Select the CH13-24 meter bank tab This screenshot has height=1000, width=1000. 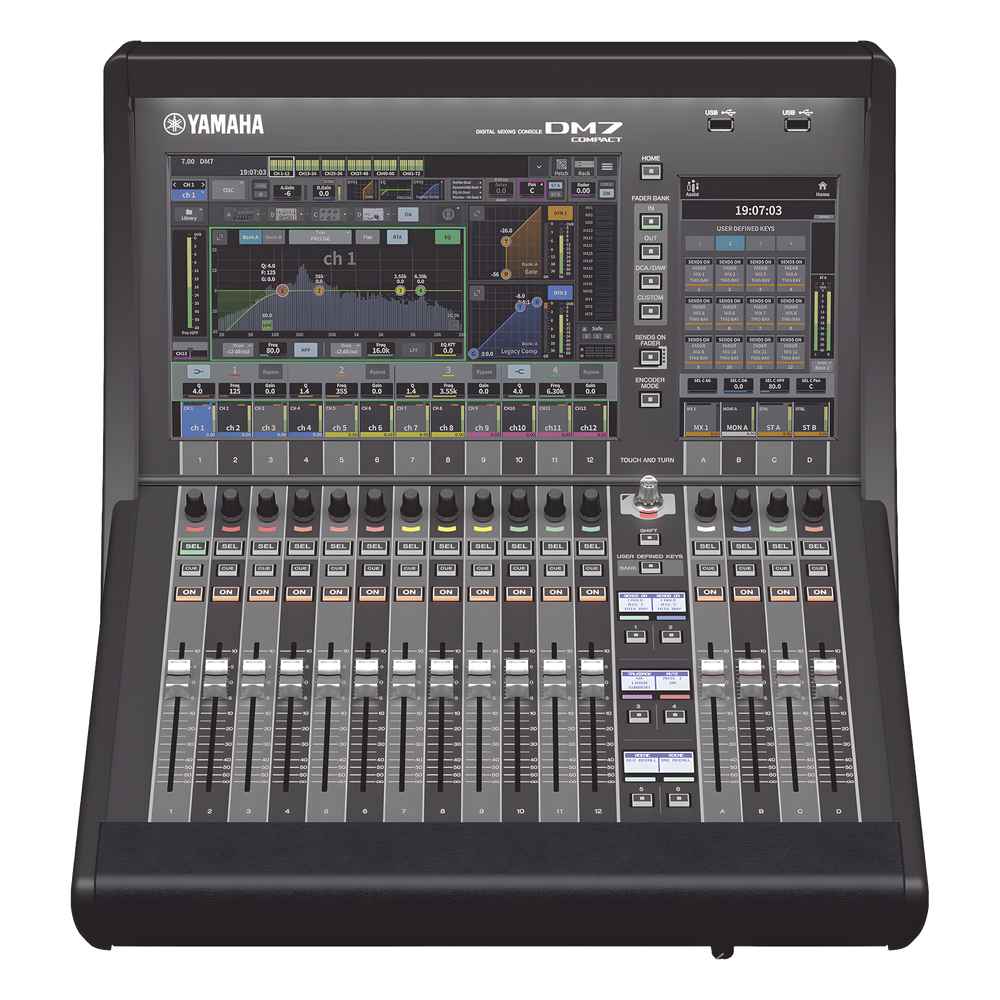pyautogui.click(x=307, y=167)
